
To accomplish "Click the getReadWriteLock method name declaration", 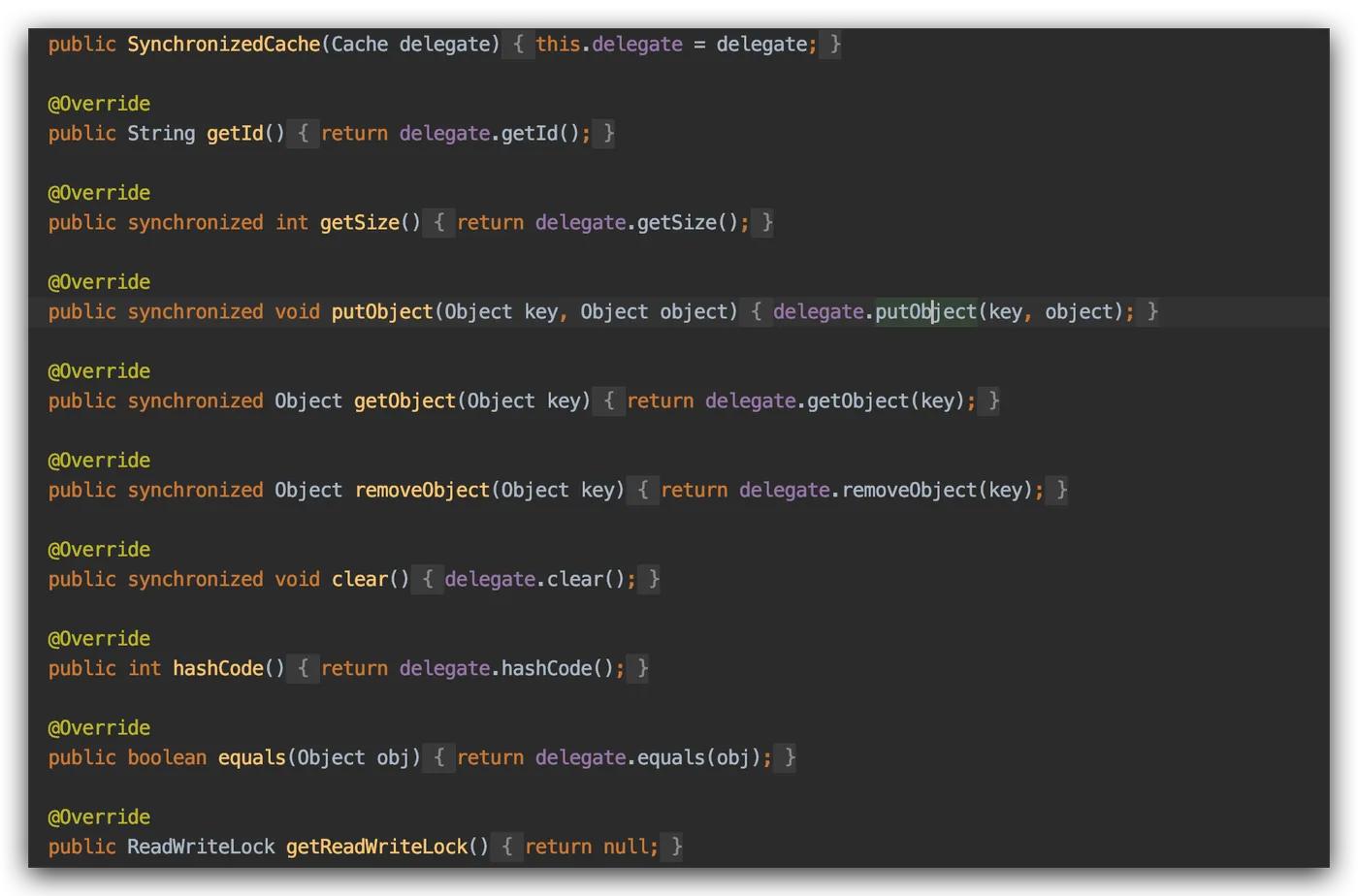I will tap(376, 848).
